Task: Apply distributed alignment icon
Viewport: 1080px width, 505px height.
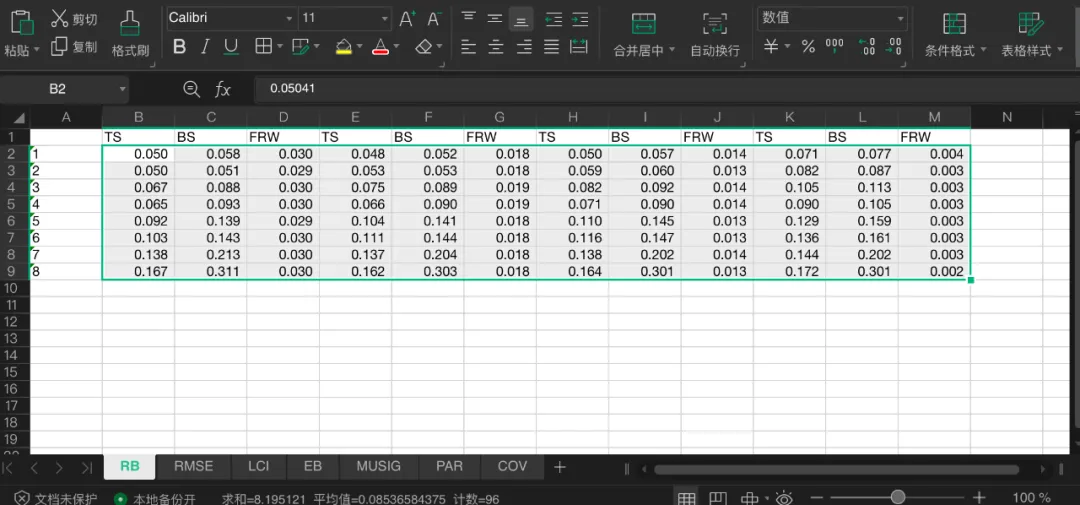Action: click(x=579, y=47)
